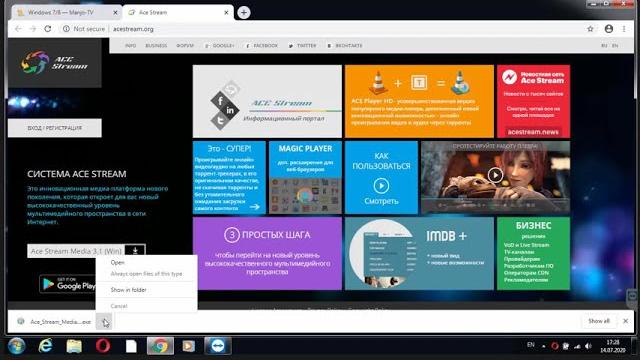Switch to the Windows 7/8 tab

(67, 13)
